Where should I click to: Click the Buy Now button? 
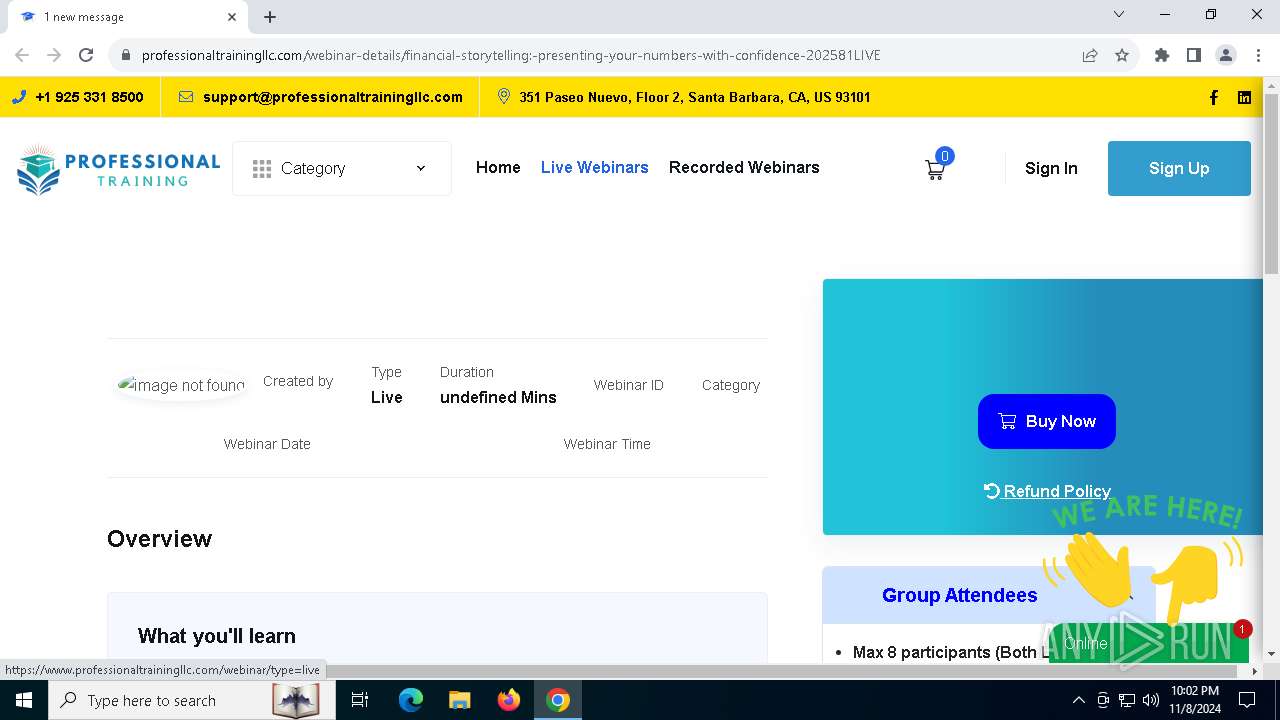click(x=1047, y=421)
